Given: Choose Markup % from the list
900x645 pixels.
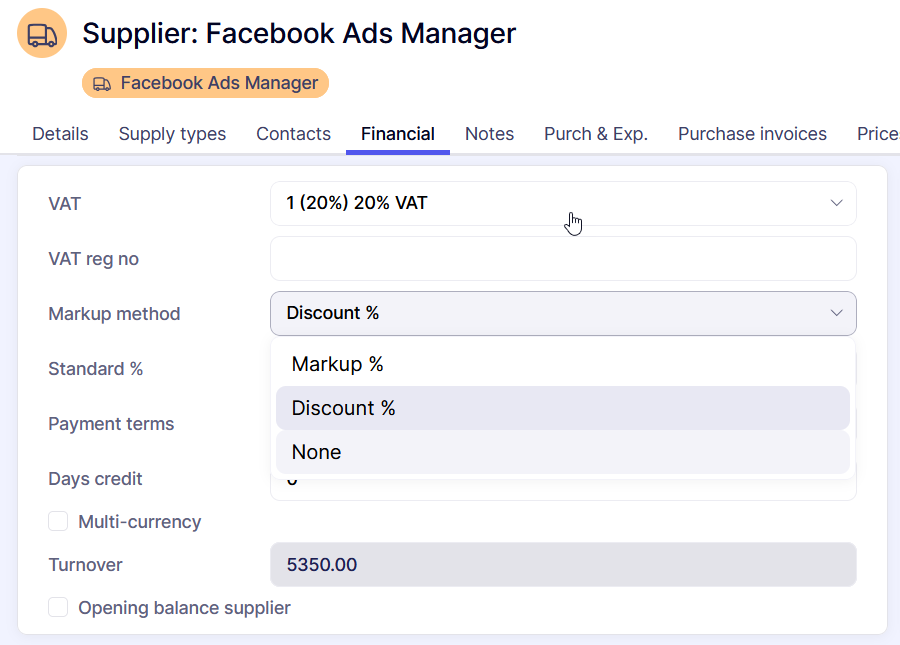Looking at the screenshot, I should 337,364.
